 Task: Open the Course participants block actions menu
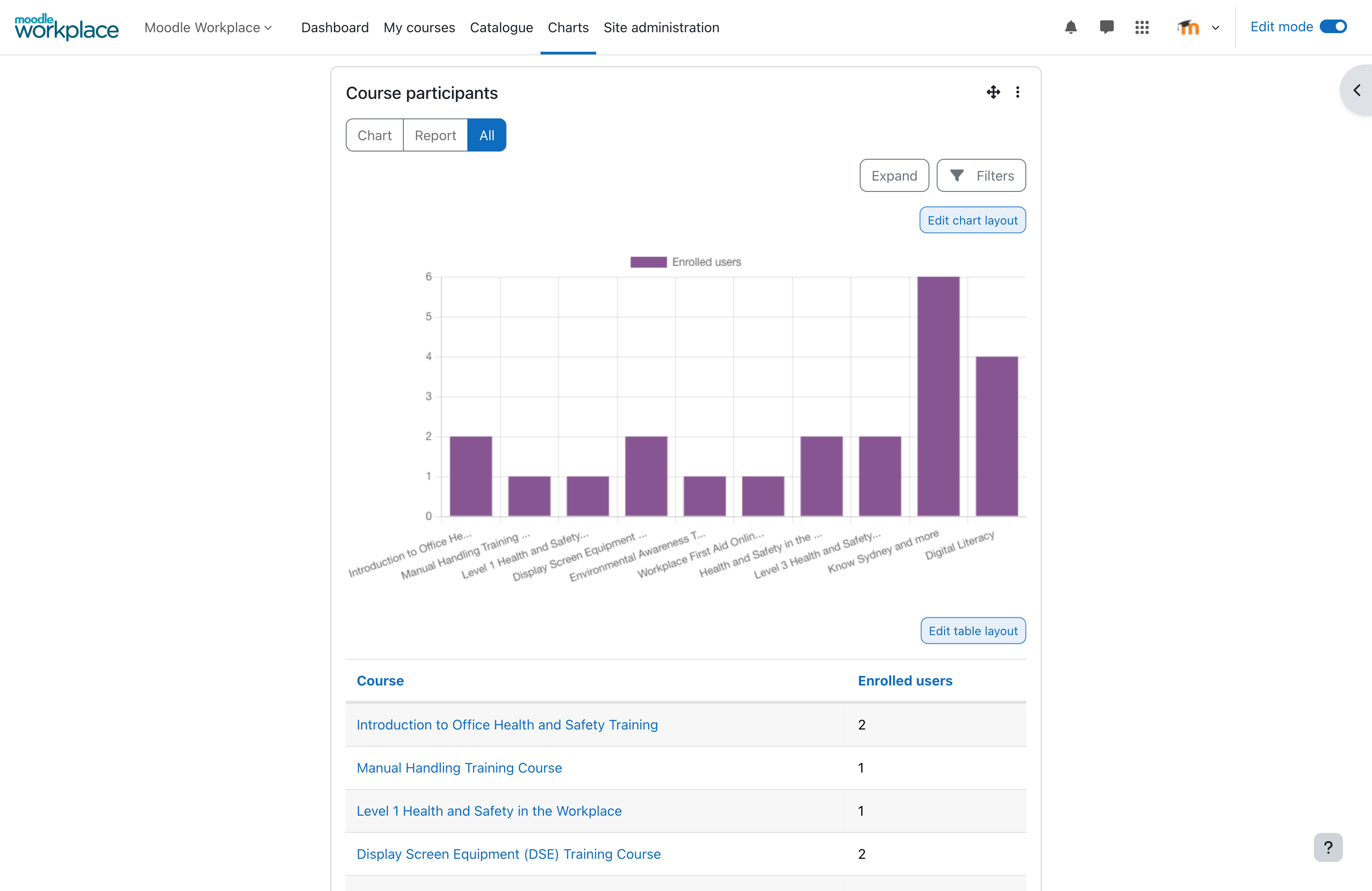[x=1018, y=92]
